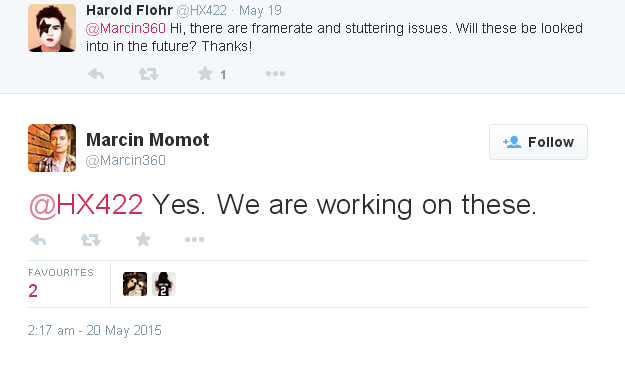The width and height of the screenshot is (625, 372).
Task: Open the 2:17 am 20 May 2015 timestamp
Action: click(x=94, y=331)
